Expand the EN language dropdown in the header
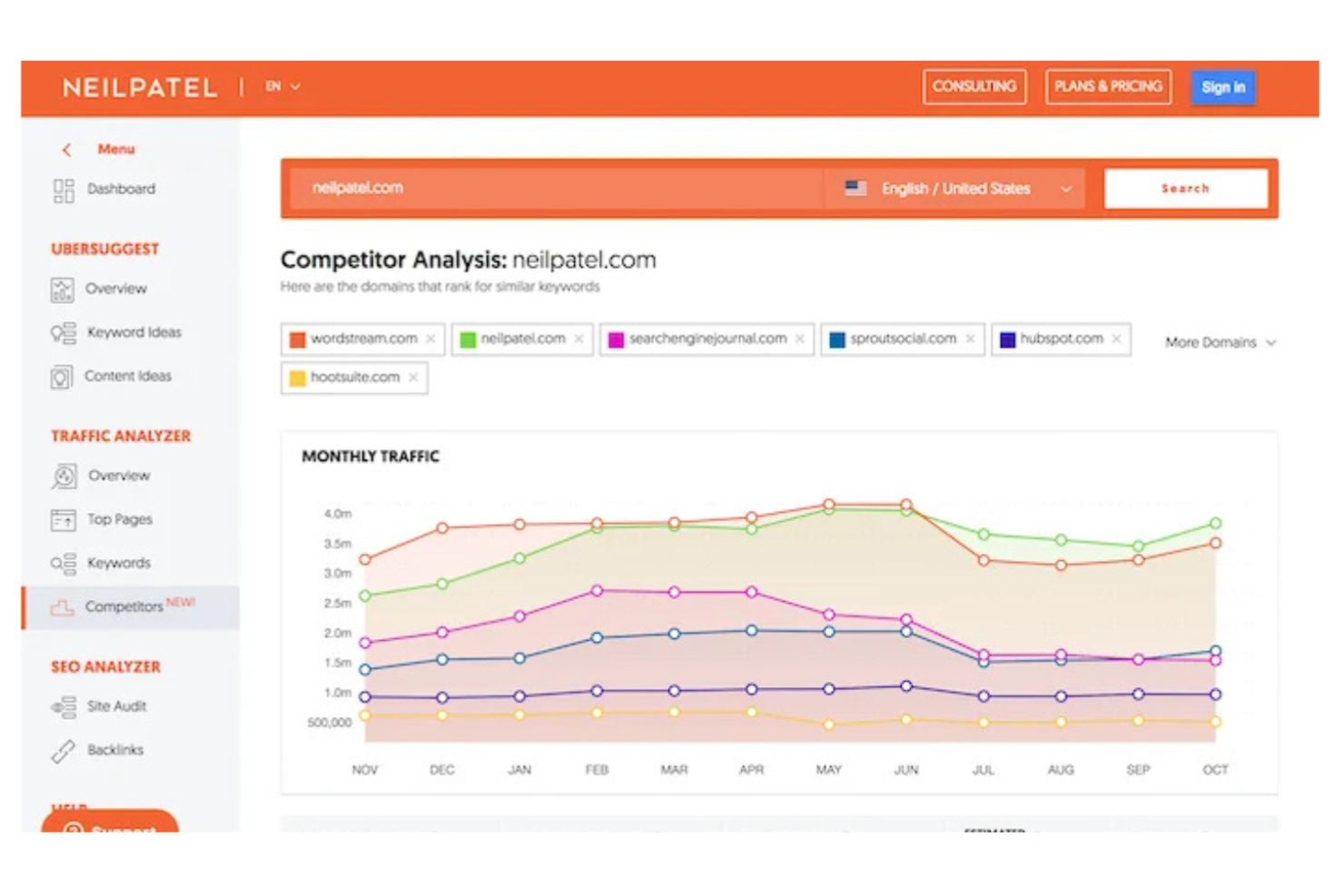 [x=282, y=85]
